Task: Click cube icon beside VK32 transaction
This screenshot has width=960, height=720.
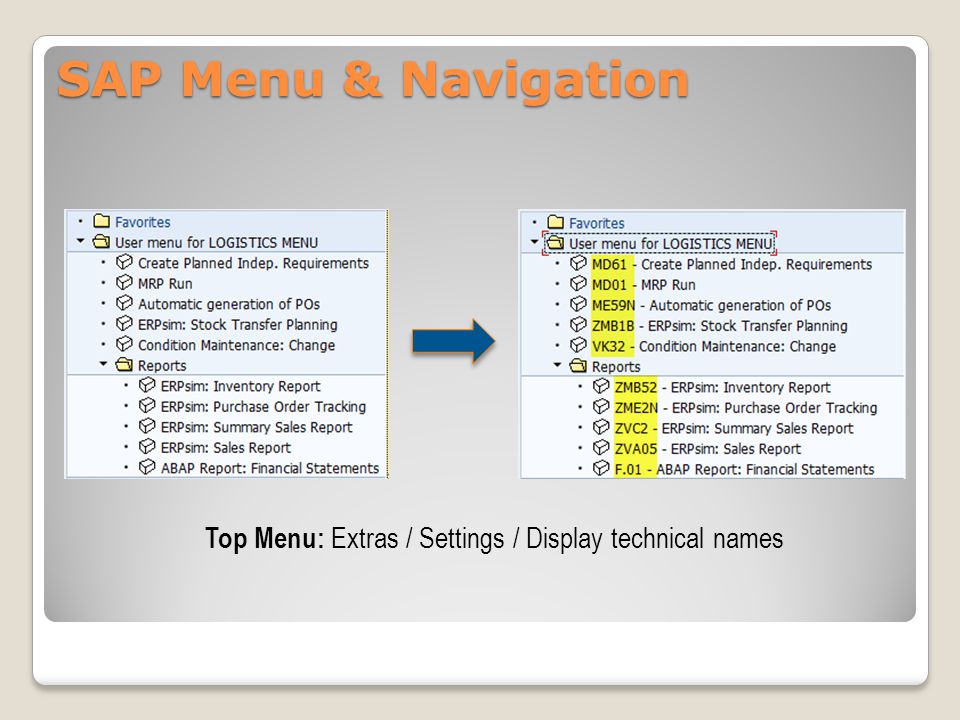Action: (x=578, y=345)
